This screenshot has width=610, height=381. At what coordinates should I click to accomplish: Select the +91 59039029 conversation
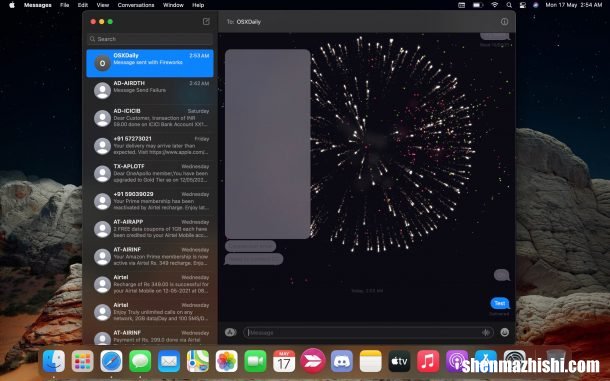150,201
